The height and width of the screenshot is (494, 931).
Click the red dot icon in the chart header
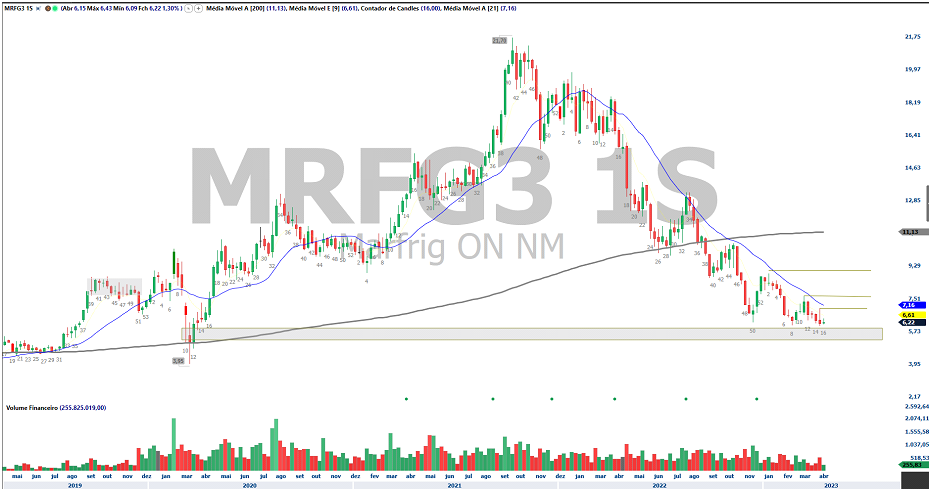point(47,7)
